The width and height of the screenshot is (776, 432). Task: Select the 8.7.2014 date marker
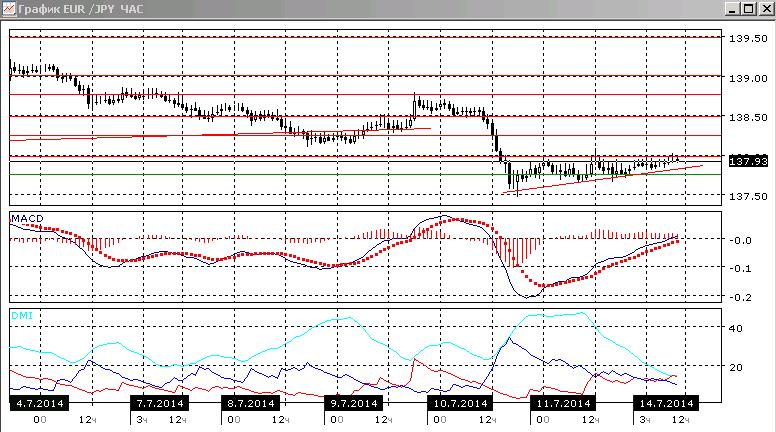point(251,403)
